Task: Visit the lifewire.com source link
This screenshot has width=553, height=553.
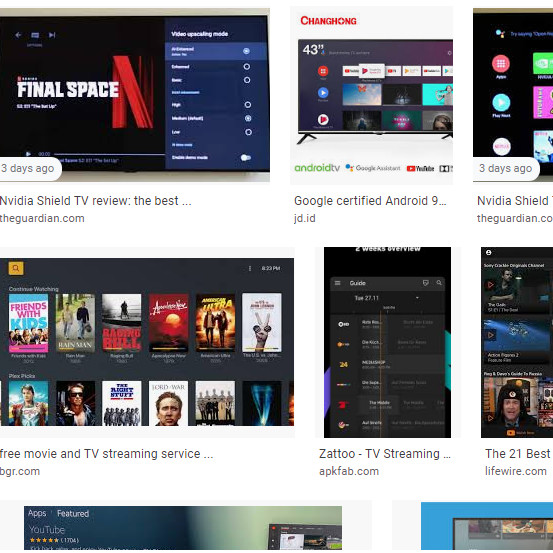Action: (516, 471)
